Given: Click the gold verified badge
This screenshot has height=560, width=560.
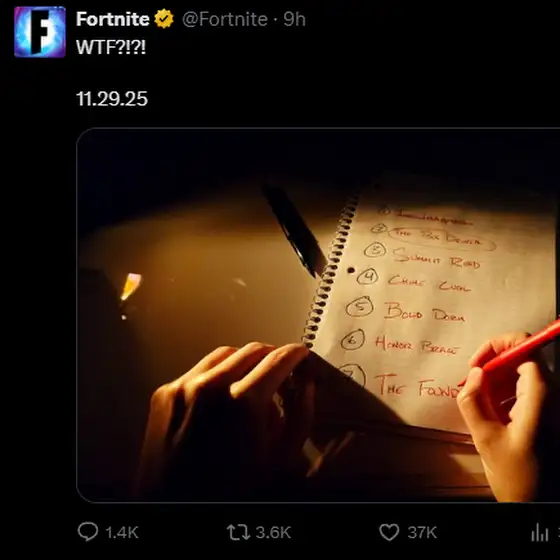Looking at the screenshot, I should click(x=164, y=19).
